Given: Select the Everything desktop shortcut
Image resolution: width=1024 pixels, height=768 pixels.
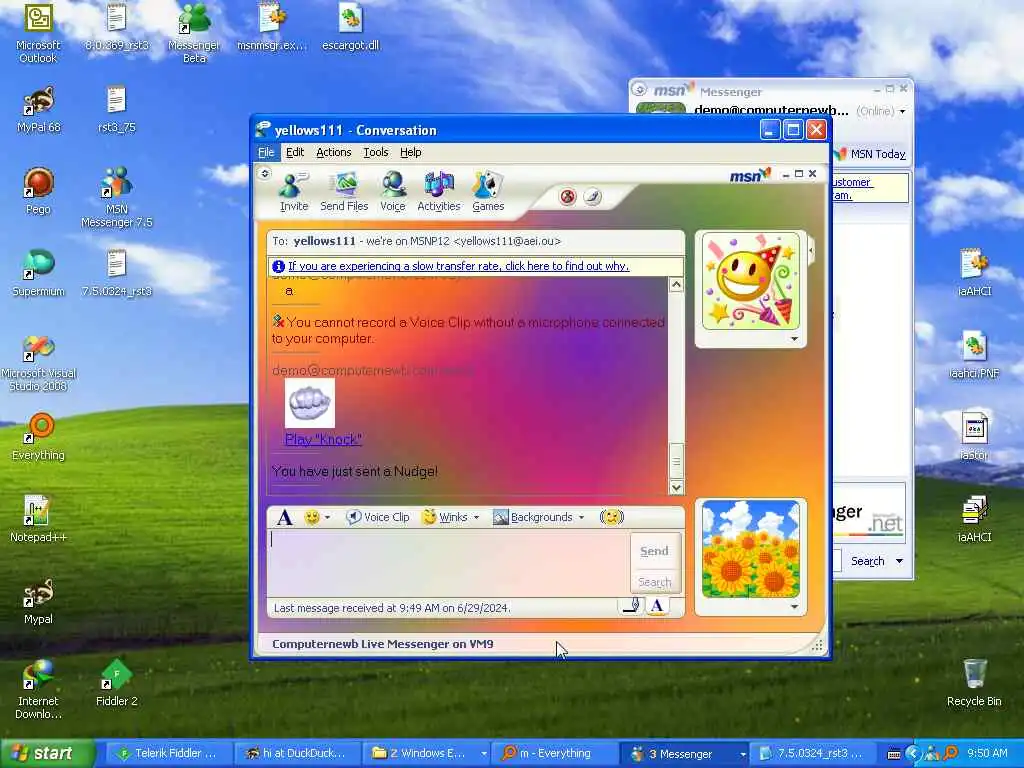Looking at the screenshot, I should pos(38,437).
